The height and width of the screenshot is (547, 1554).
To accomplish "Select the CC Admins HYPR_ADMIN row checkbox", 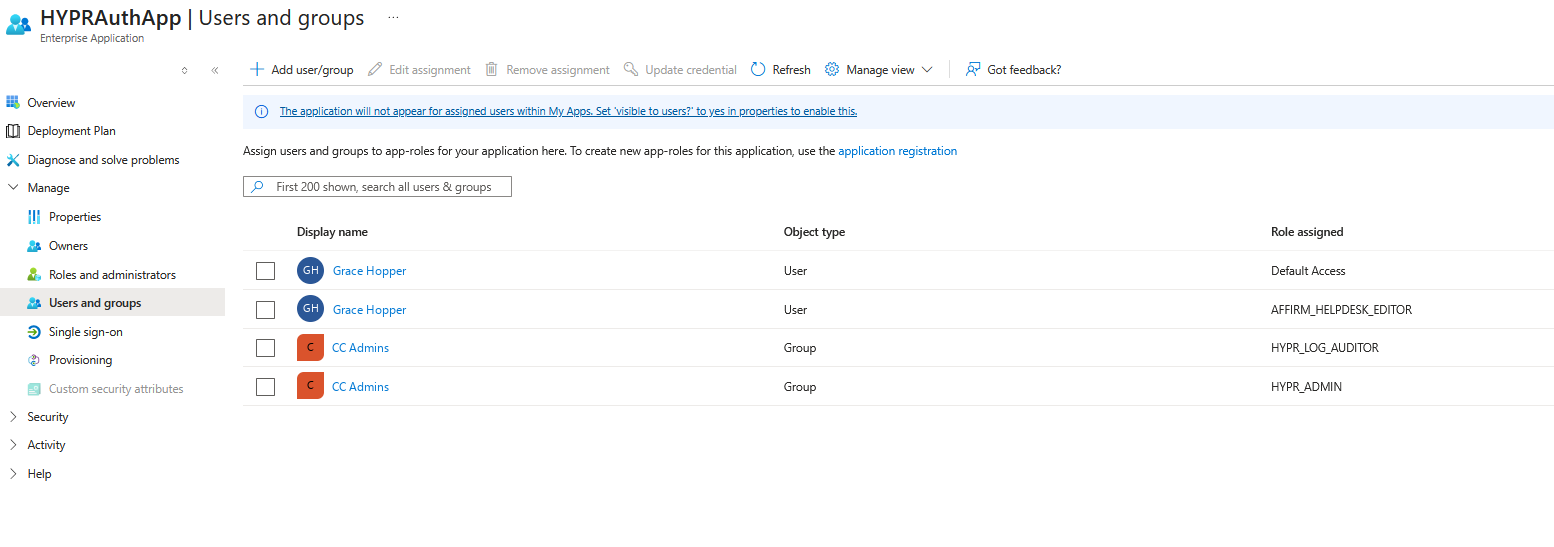I will (x=265, y=387).
